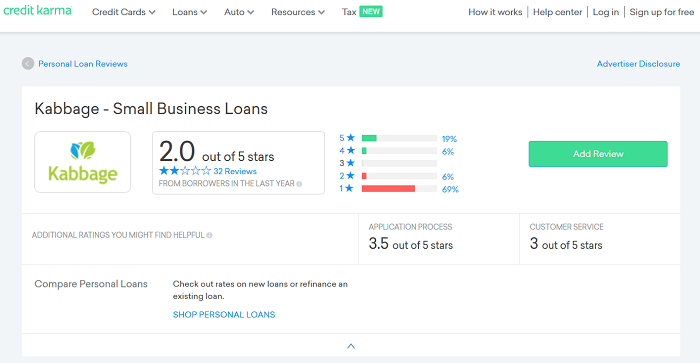Click the Compare Personal Loans heading
Screen dimensions: 700x363
[91, 284]
